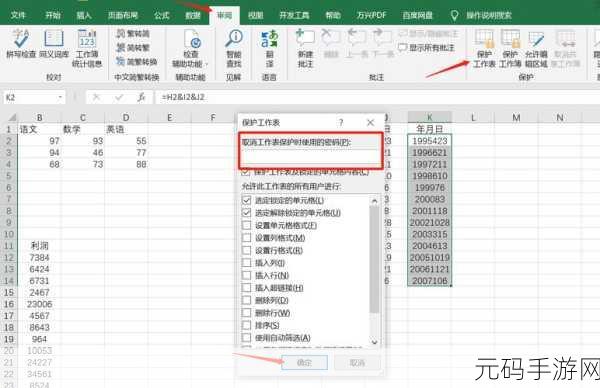600x388 pixels.
Task: Close the 保护工作表 dialog
Action: [x=370, y=122]
